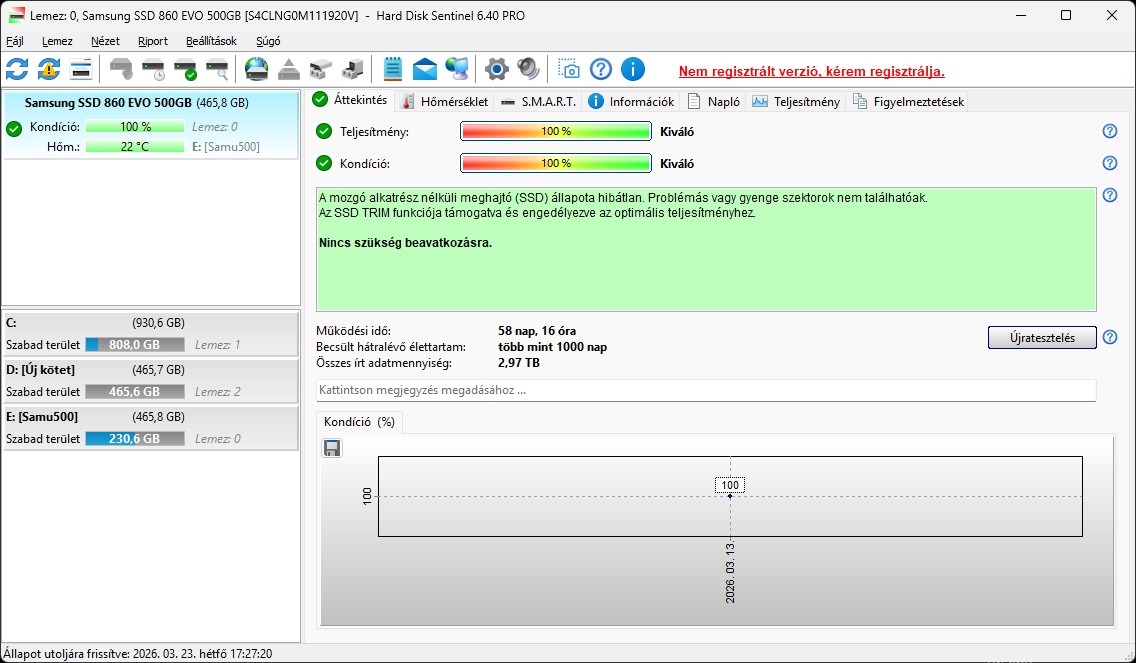Screen dimensions: 1136x663
Task: Switch to the Információk tab
Action: tap(631, 101)
